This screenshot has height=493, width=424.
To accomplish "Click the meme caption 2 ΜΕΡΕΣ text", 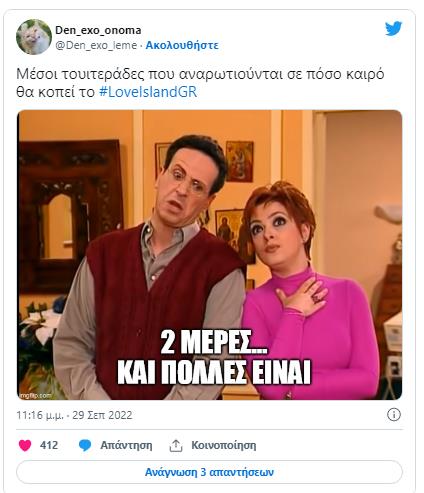I will 213,342.
